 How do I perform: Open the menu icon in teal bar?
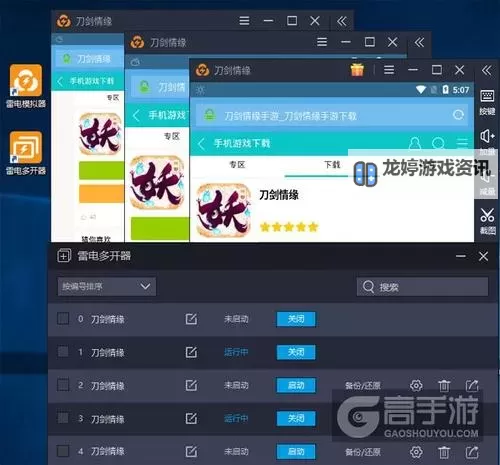click(x=462, y=143)
